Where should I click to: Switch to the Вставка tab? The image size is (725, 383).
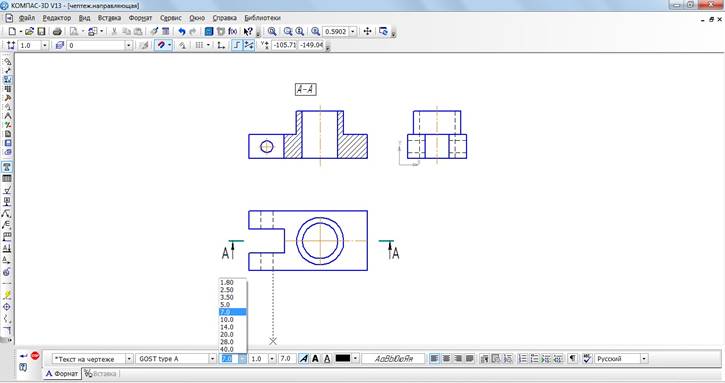[x=100, y=374]
